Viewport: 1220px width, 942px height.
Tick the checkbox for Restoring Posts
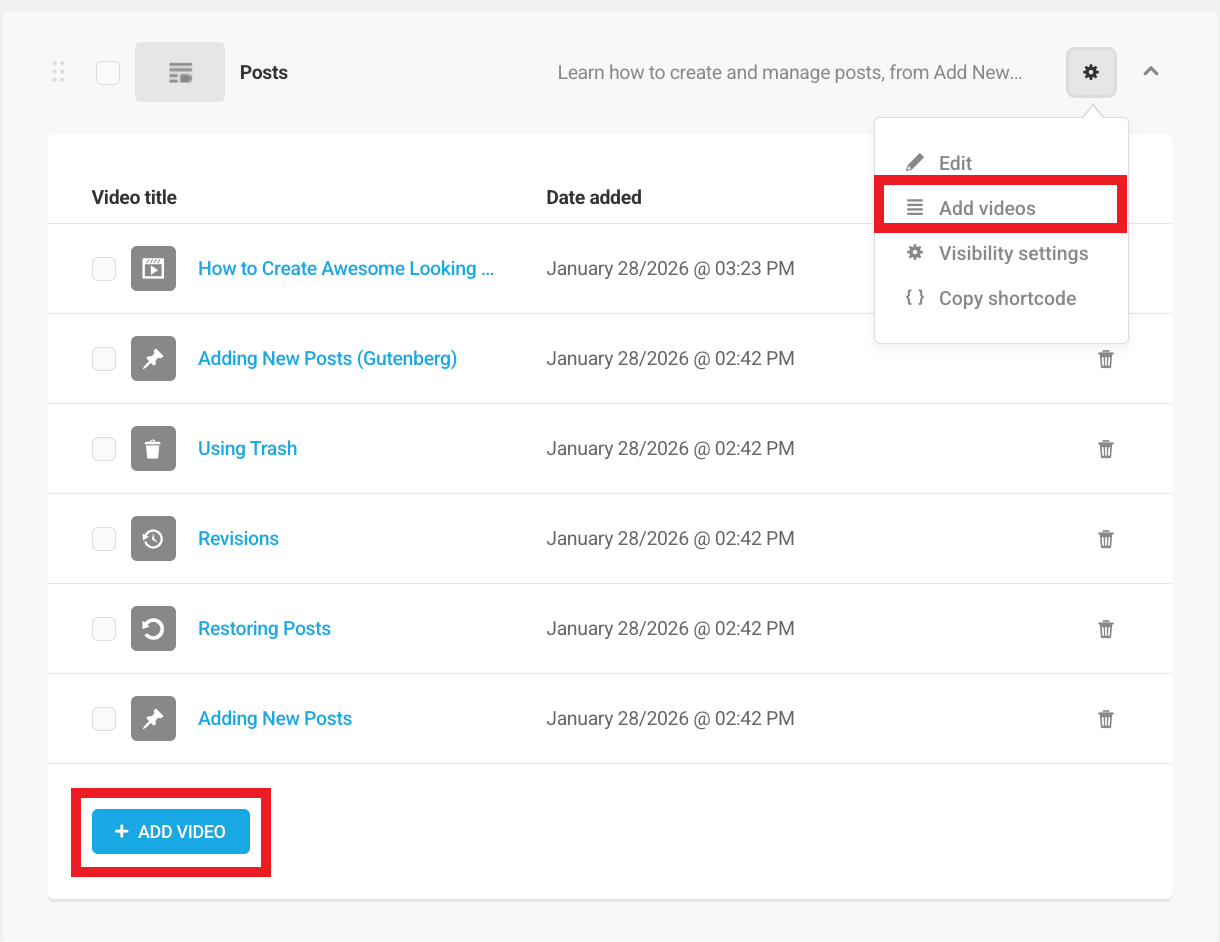pyautogui.click(x=103, y=628)
